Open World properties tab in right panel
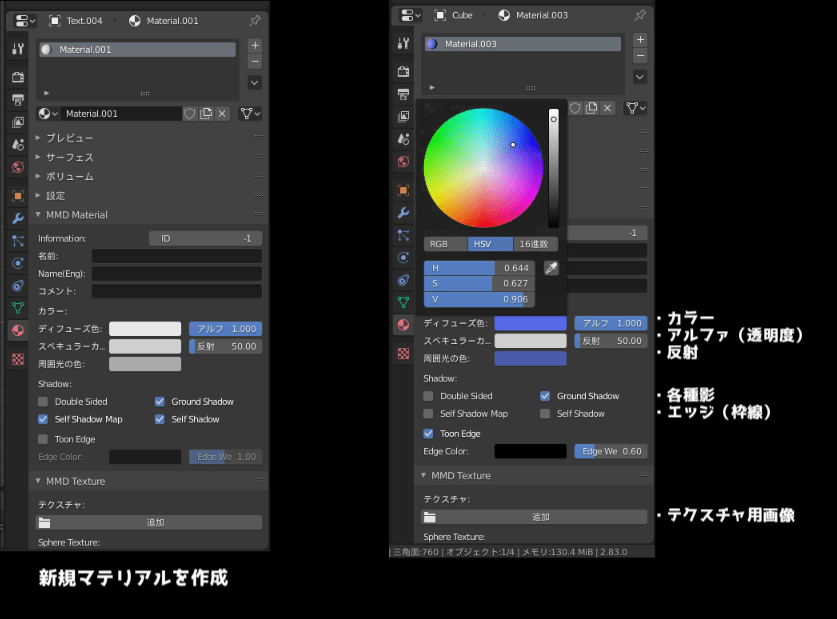 click(x=404, y=162)
